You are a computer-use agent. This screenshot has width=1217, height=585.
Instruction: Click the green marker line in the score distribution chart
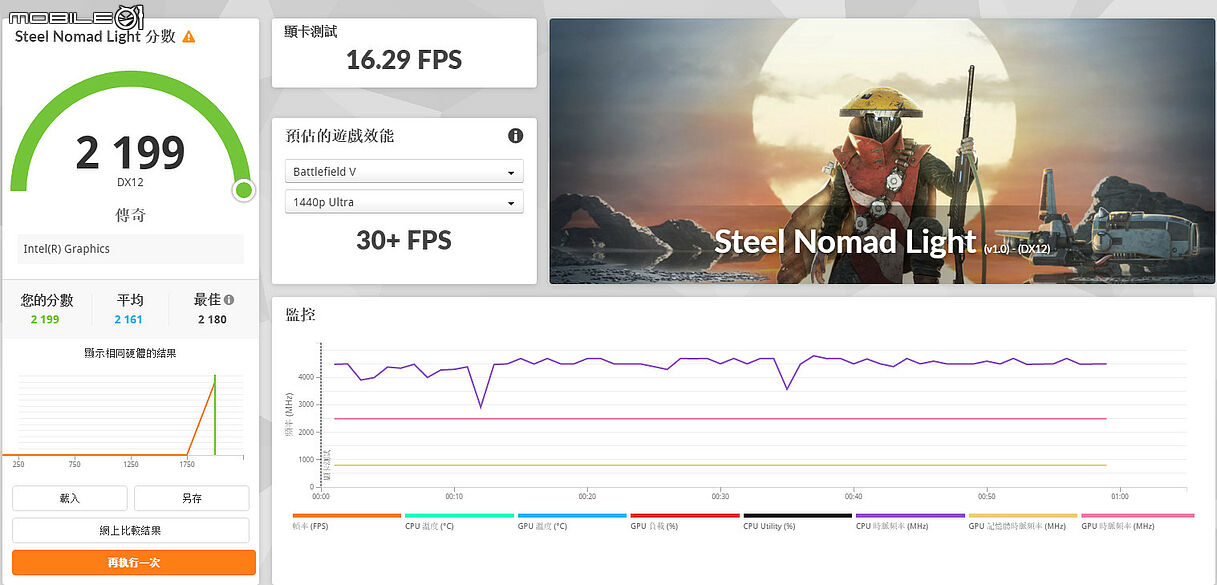(215, 416)
